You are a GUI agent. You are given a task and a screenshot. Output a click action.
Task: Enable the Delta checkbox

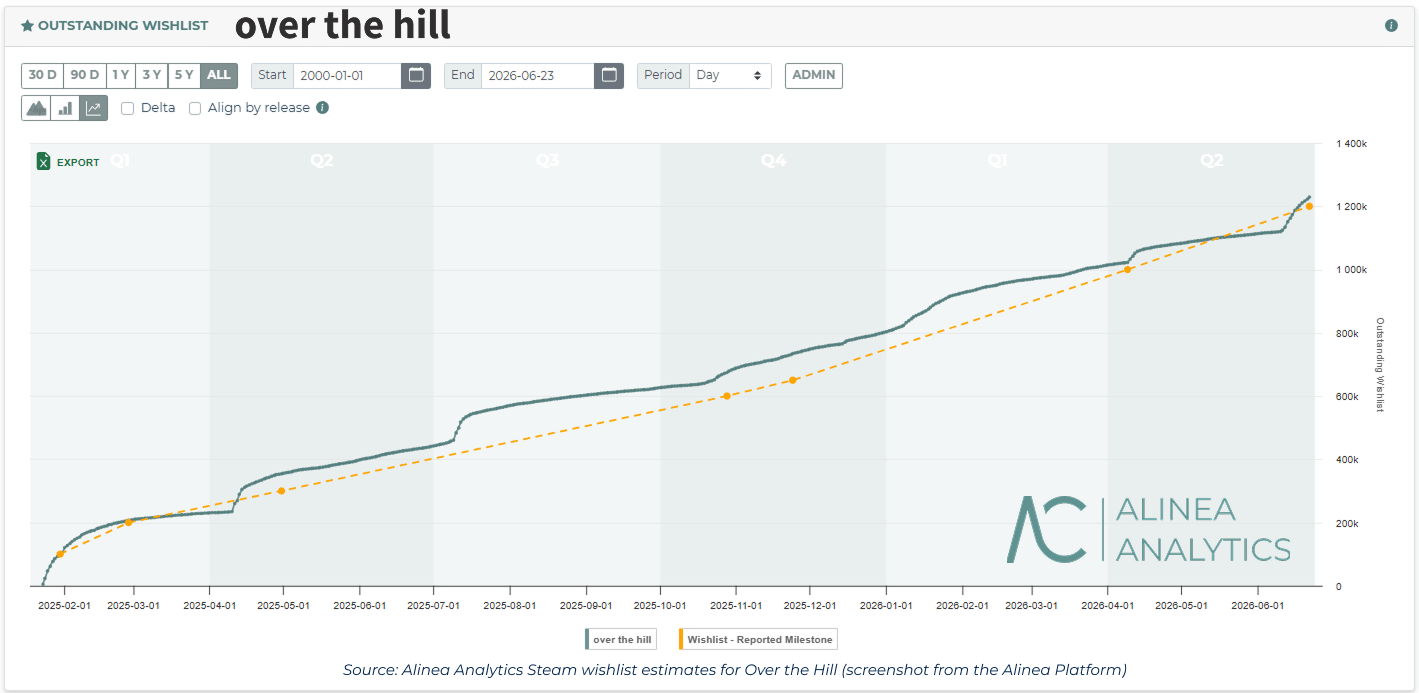[127, 108]
